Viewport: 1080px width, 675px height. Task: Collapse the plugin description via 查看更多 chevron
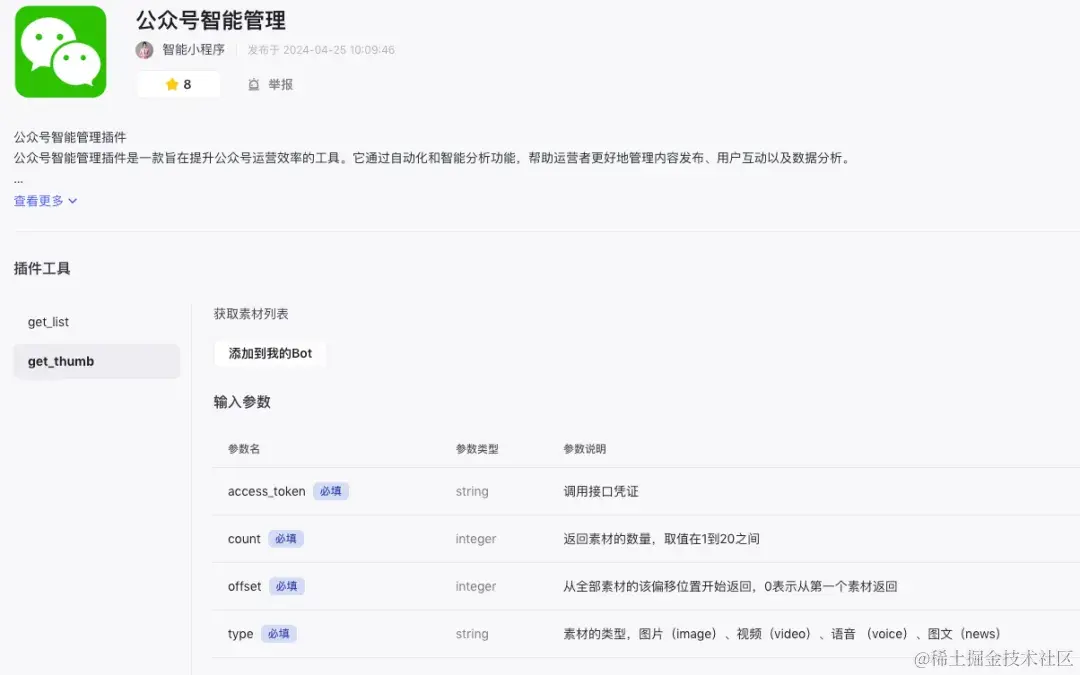click(73, 200)
